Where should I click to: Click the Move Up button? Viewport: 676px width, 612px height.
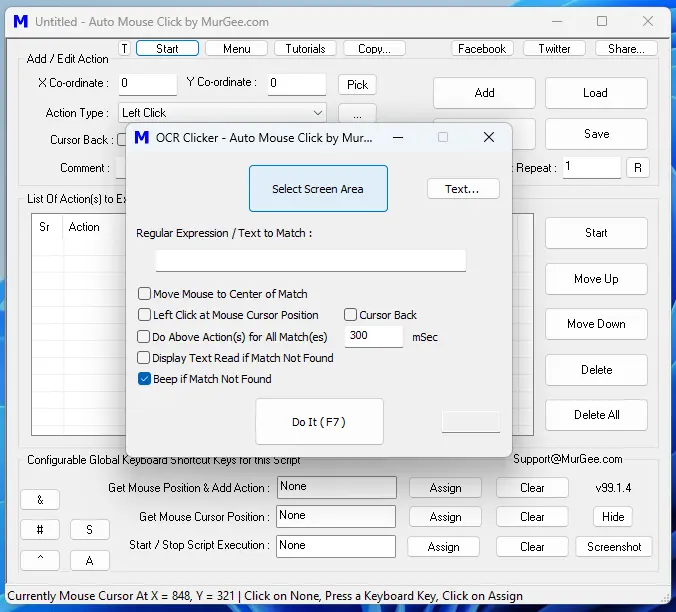click(596, 279)
